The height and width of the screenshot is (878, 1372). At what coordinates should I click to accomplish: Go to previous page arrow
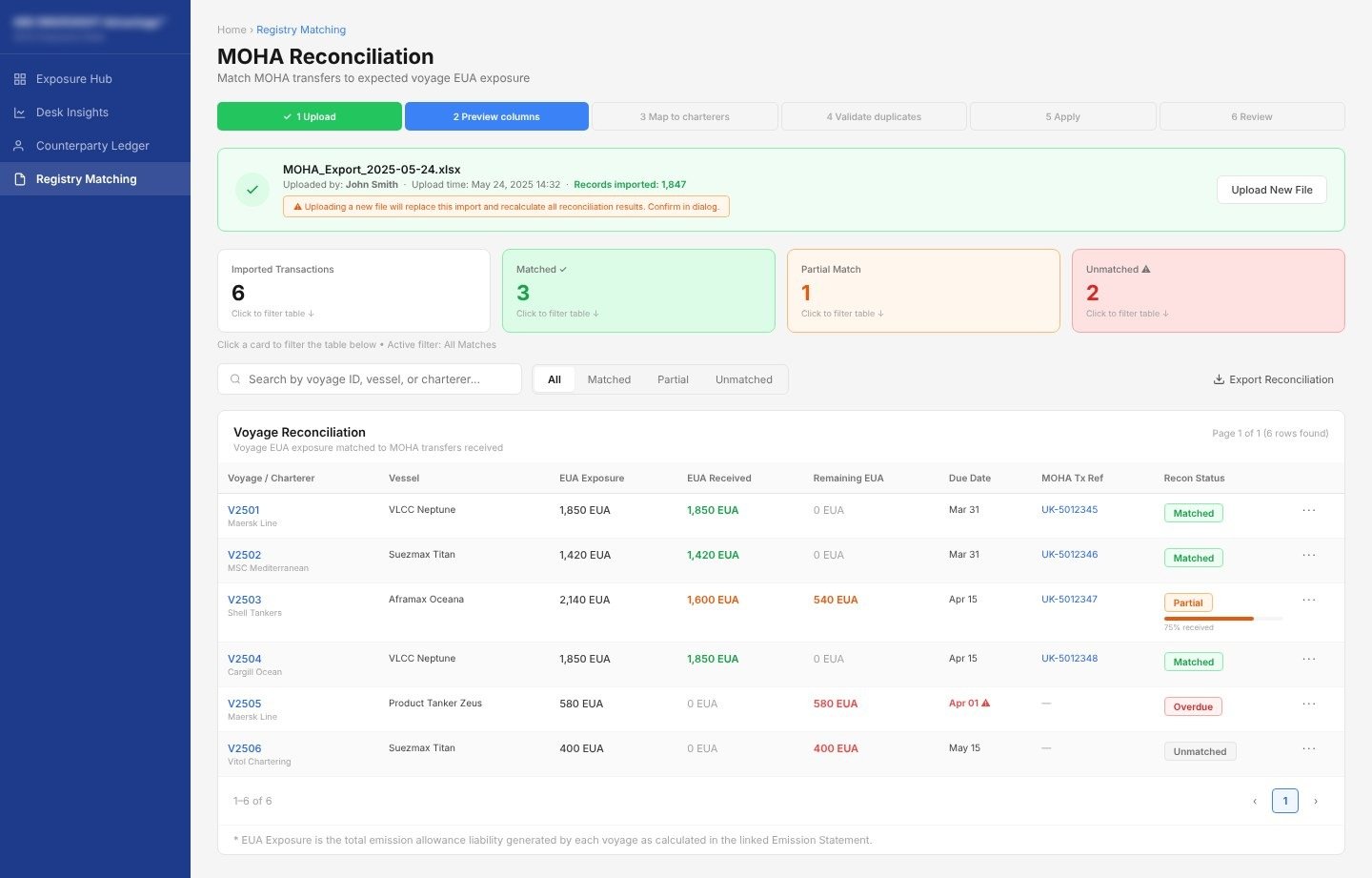click(1255, 801)
